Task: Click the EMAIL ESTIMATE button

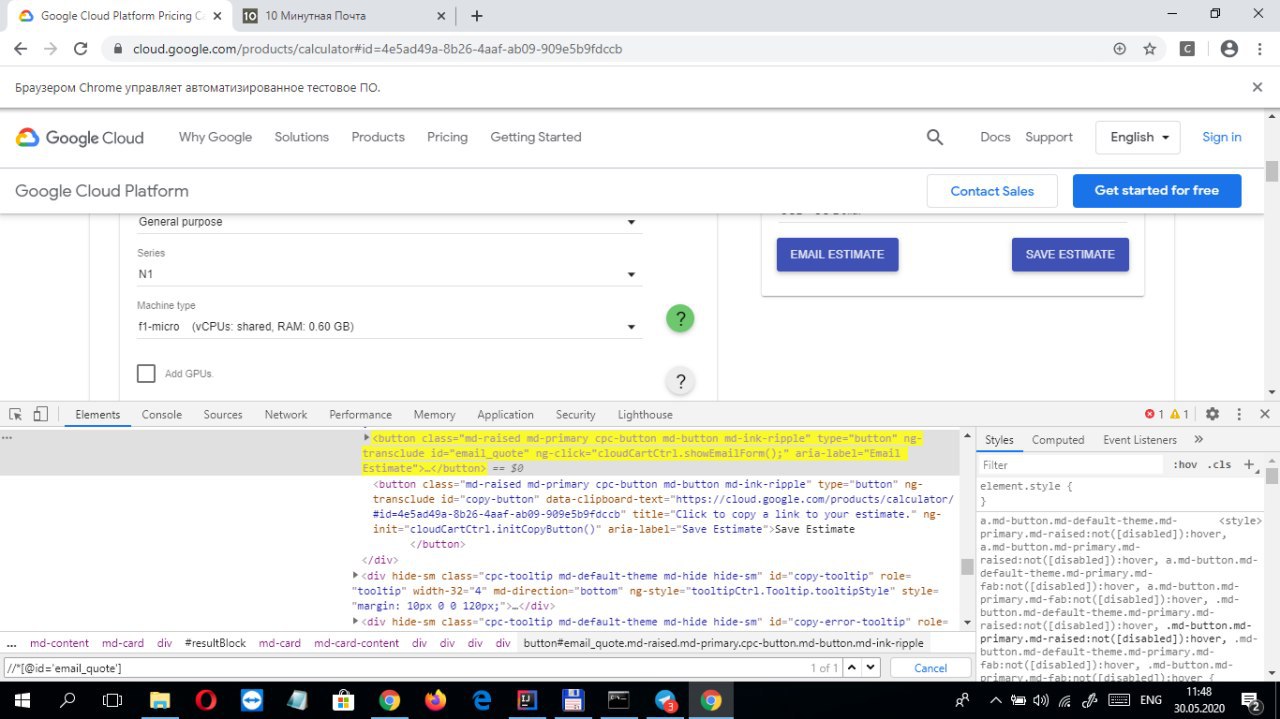Action: pos(837,254)
